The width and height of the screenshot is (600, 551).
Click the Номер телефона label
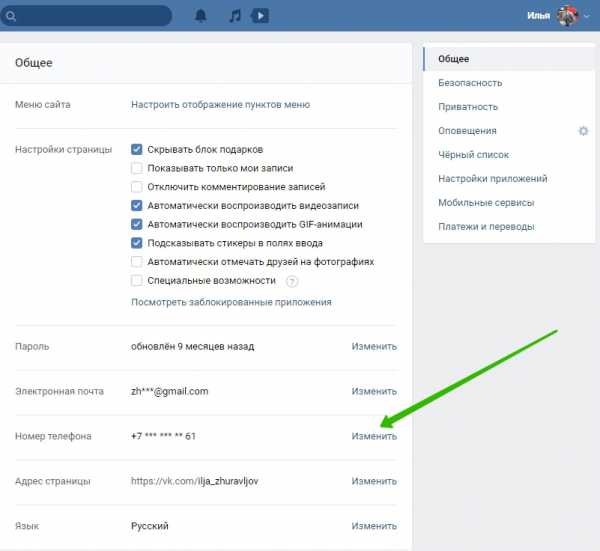click(x=53, y=436)
